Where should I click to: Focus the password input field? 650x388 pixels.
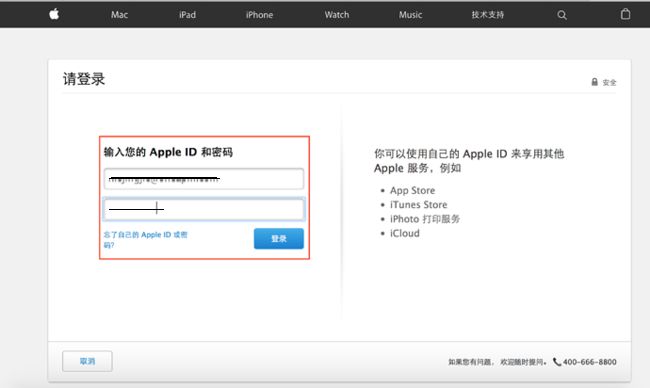(204, 209)
